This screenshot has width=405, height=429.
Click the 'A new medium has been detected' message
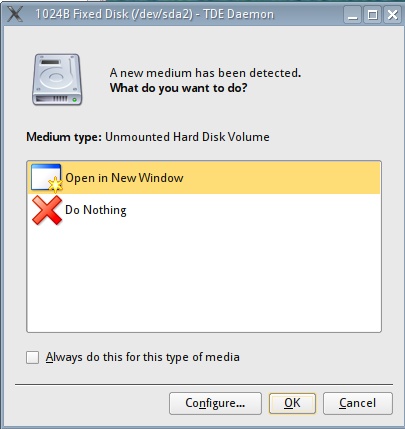[x=205, y=73]
